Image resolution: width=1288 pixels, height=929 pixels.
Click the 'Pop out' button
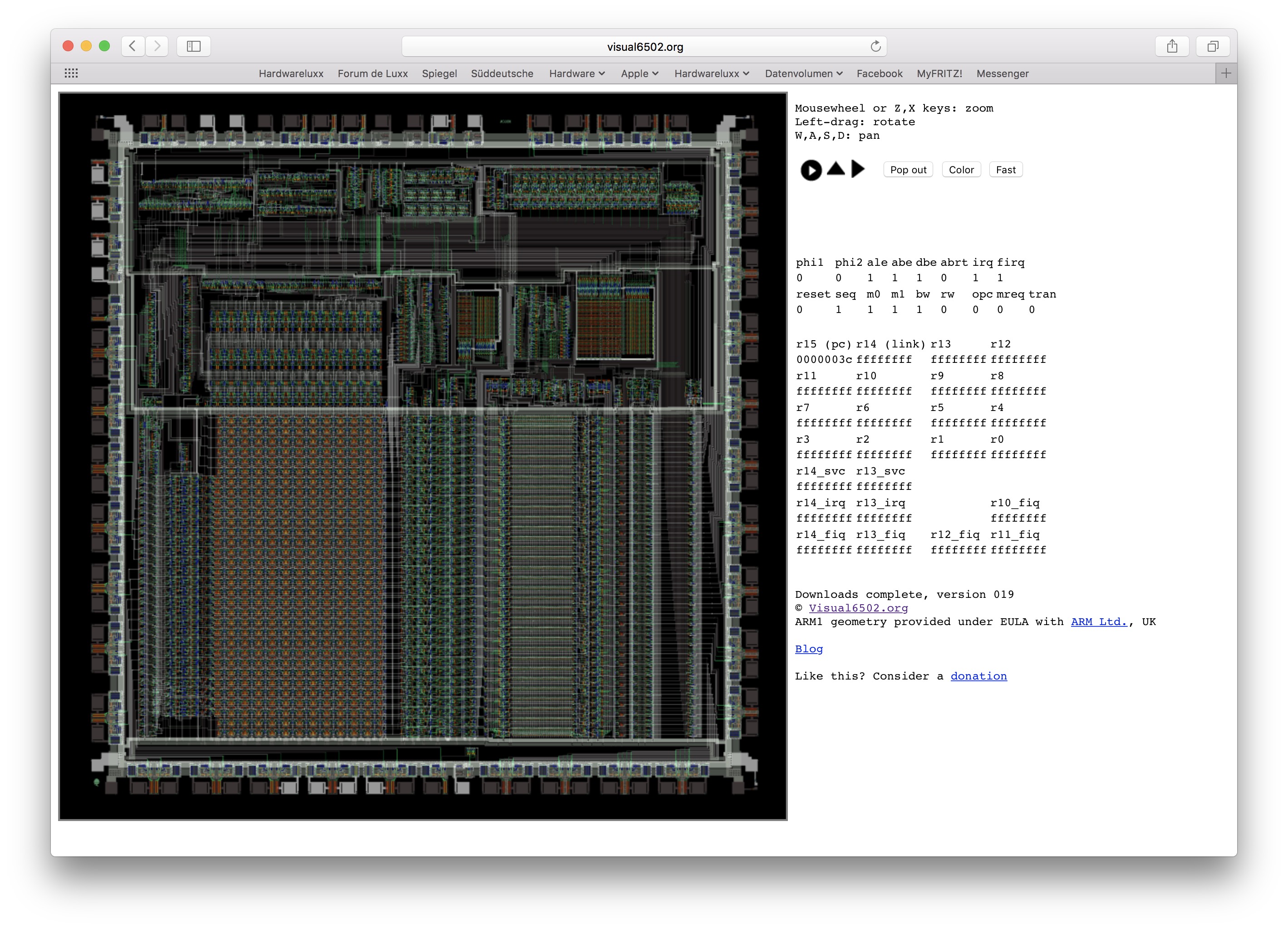[x=907, y=169]
